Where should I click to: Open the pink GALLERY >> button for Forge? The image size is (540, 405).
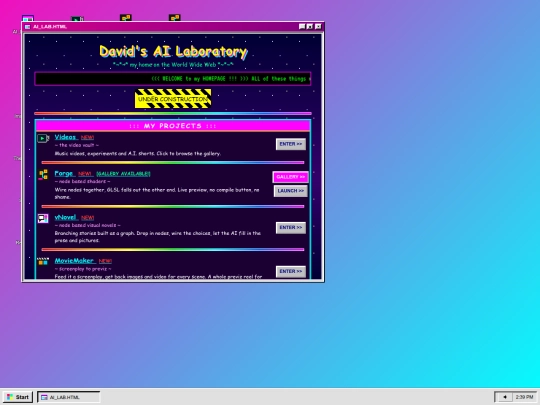tap(291, 177)
